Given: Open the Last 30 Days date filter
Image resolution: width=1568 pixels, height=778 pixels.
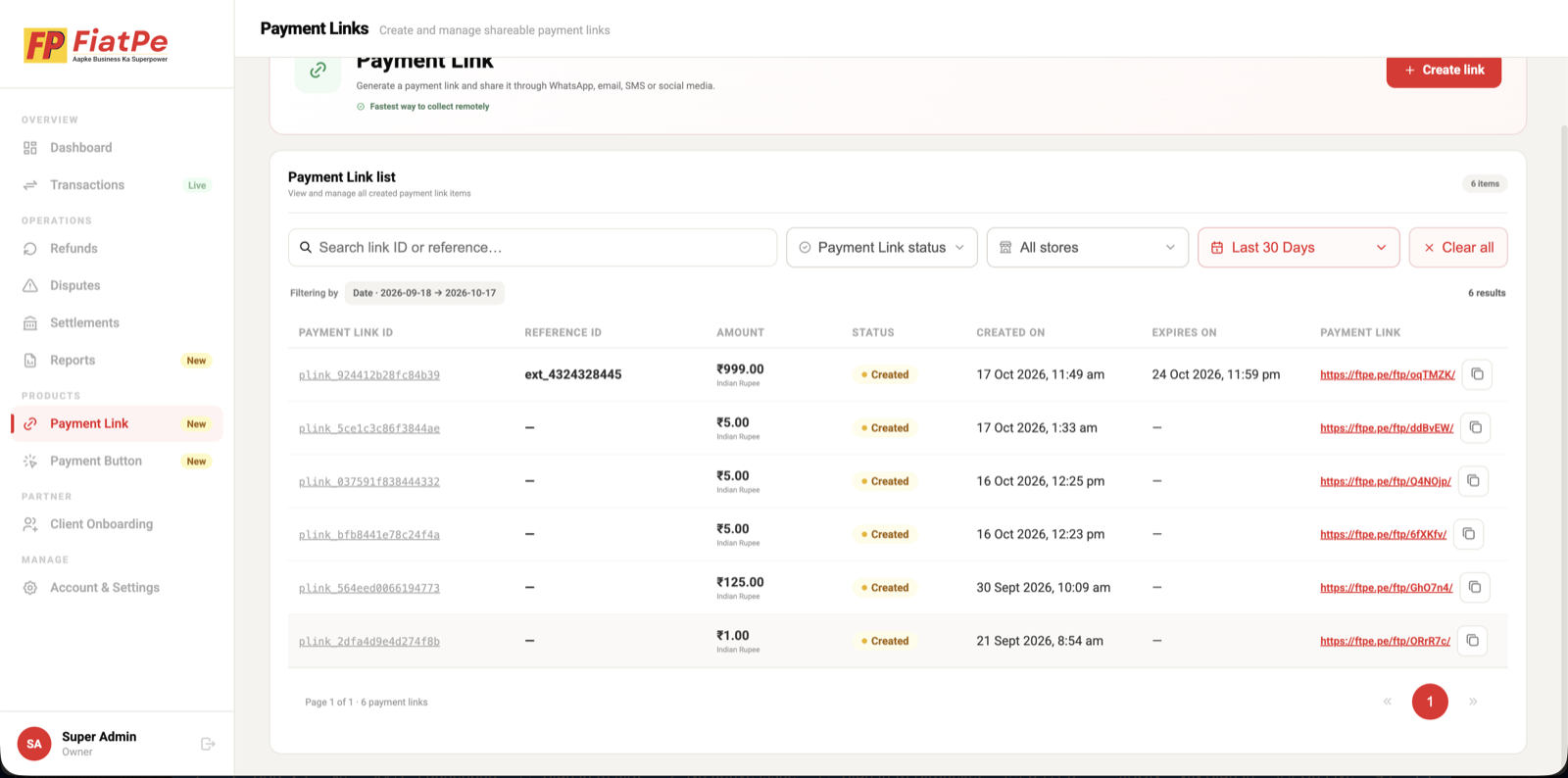Looking at the screenshot, I should (1298, 248).
